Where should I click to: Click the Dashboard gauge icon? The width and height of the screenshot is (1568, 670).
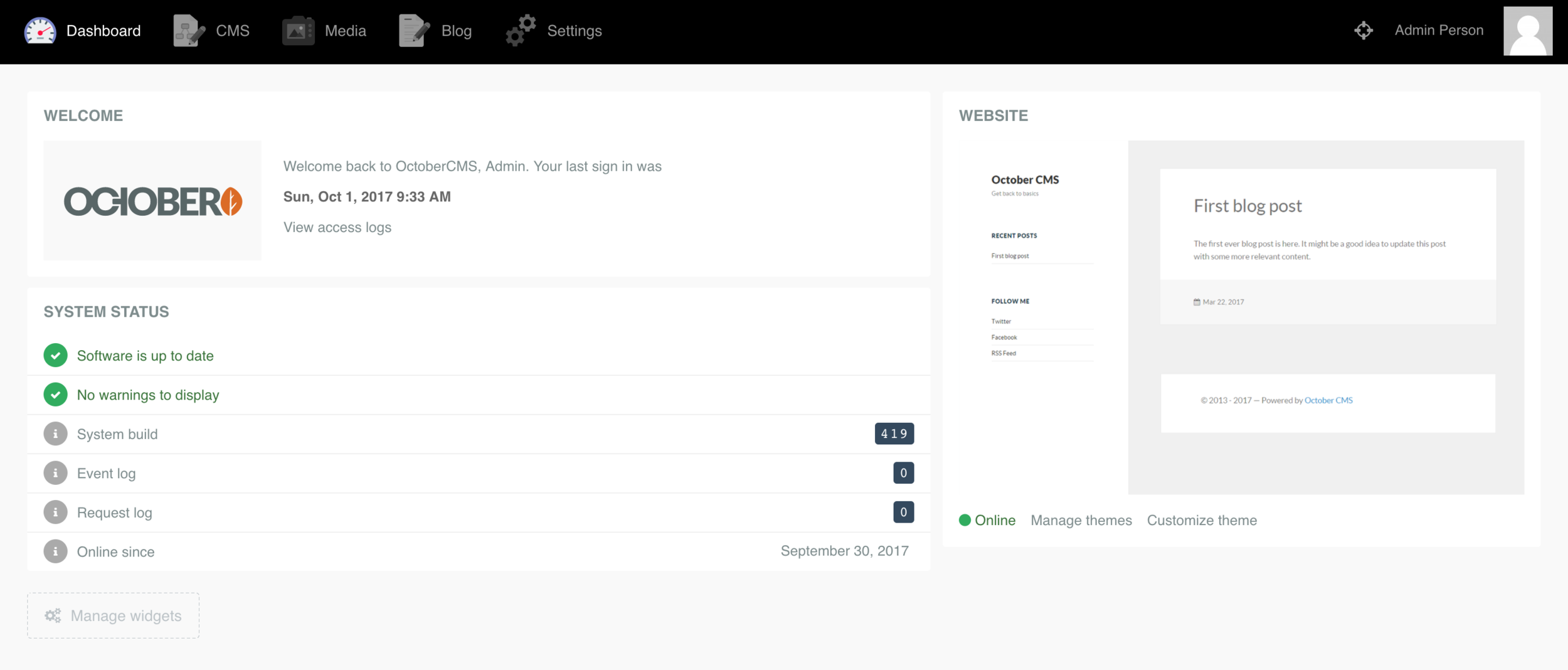pos(40,31)
